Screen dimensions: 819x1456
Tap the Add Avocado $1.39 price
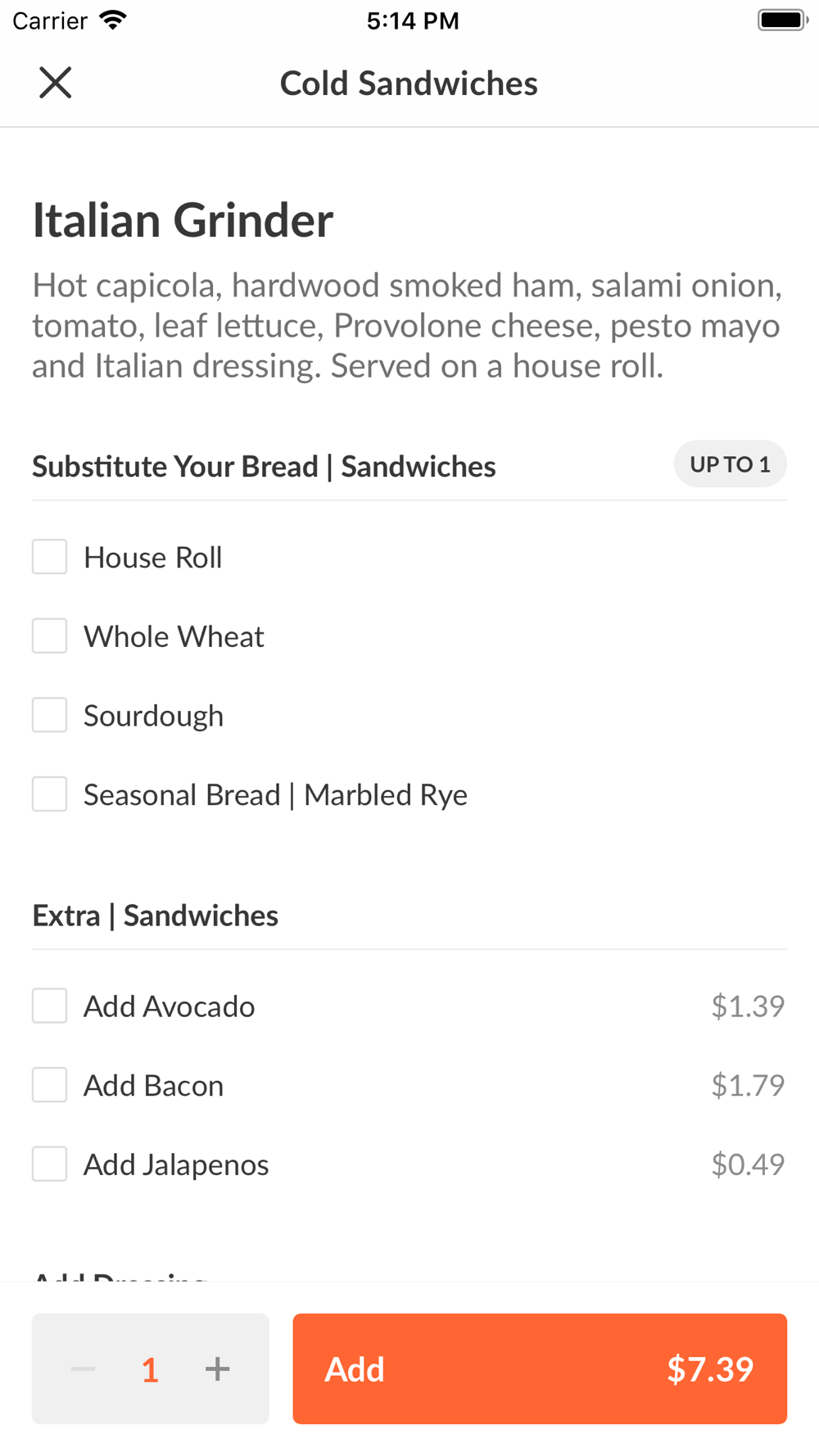coord(747,1006)
